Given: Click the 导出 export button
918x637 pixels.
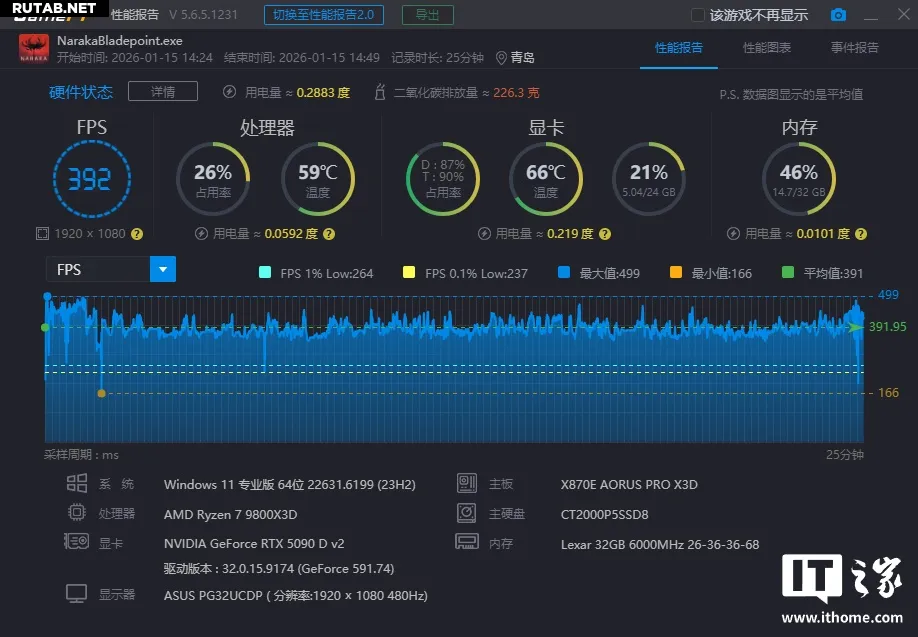Looking at the screenshot, I should [x=427, y=15].
